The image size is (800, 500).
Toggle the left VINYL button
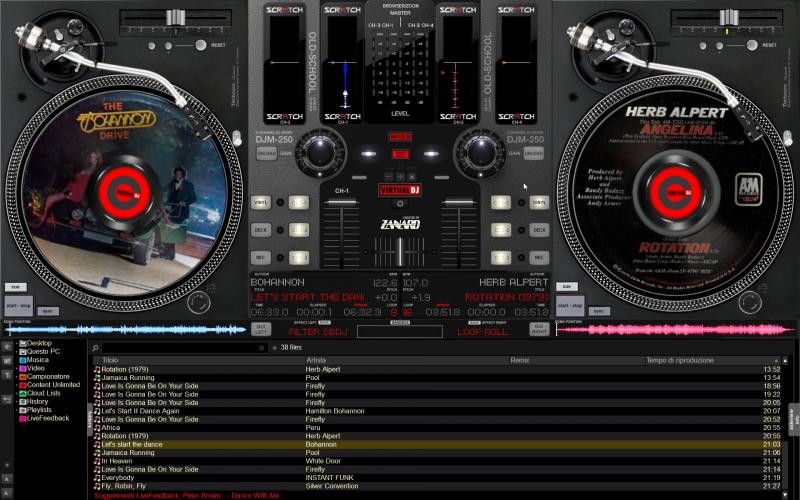(x=261, y=203)
